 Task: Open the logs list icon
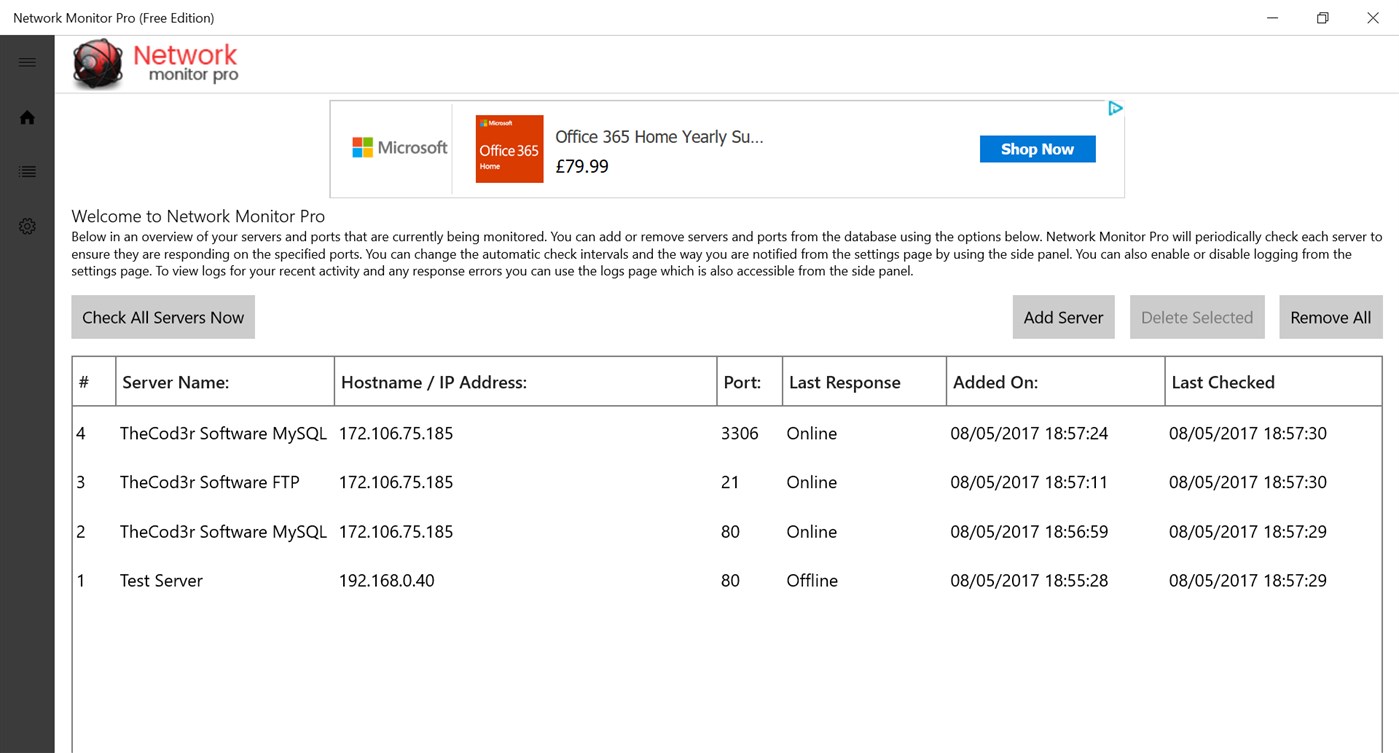[27, 172]
